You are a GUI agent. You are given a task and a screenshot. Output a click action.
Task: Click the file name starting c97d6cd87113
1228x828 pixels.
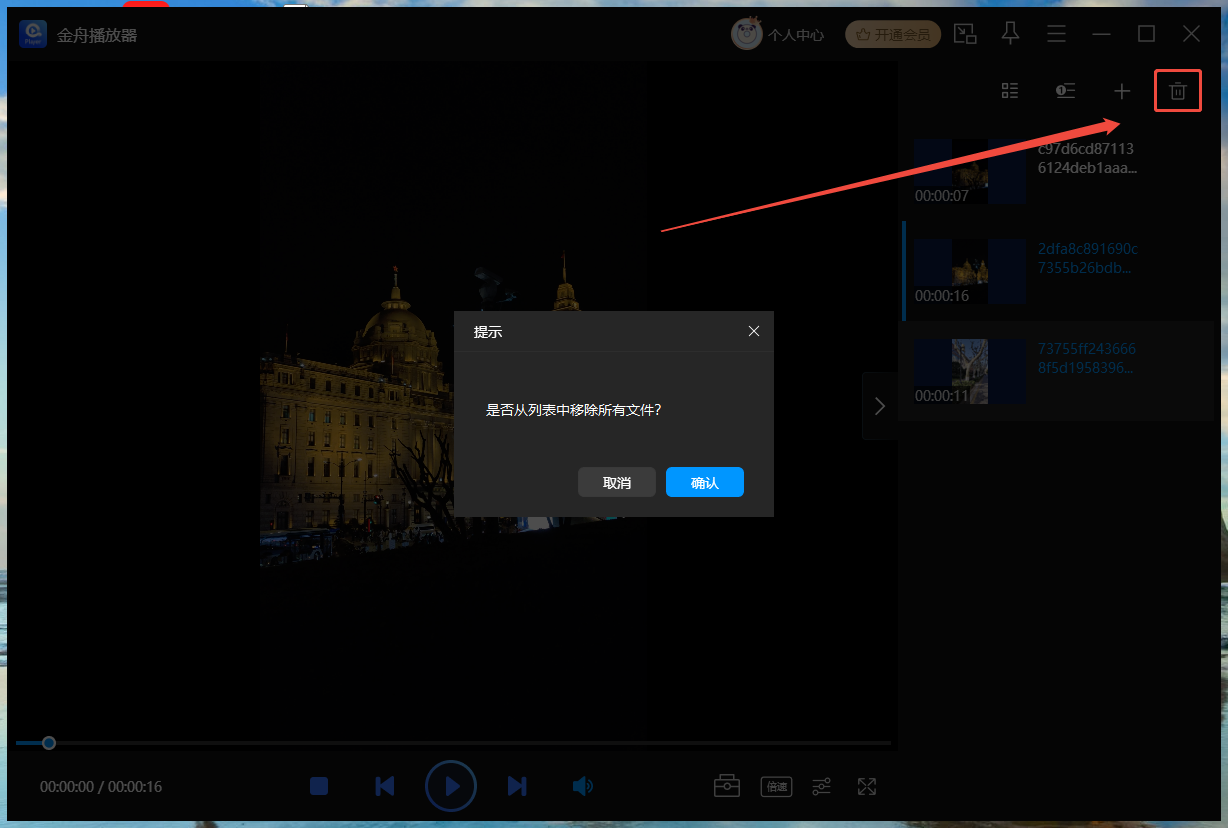(1087, 158)
